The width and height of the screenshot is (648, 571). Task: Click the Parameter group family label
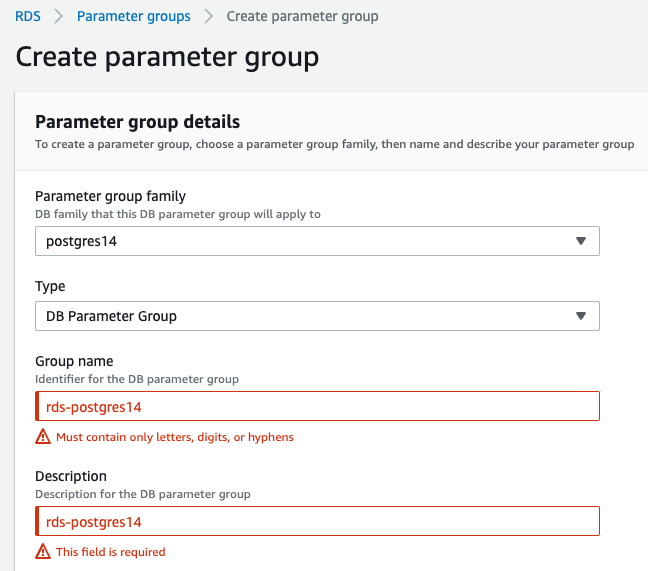pos(110,196)
